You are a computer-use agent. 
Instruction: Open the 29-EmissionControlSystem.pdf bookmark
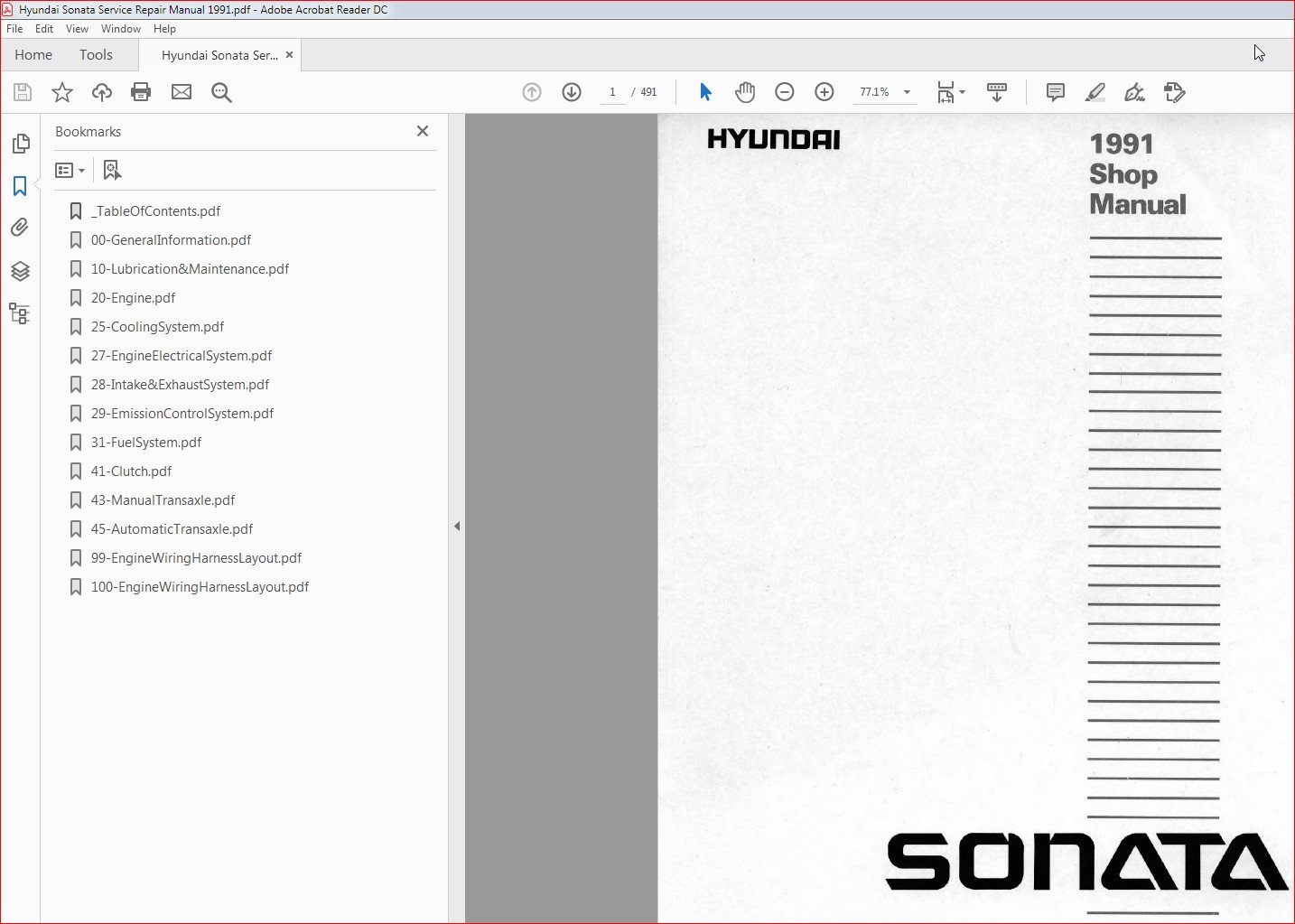point(182,414)
